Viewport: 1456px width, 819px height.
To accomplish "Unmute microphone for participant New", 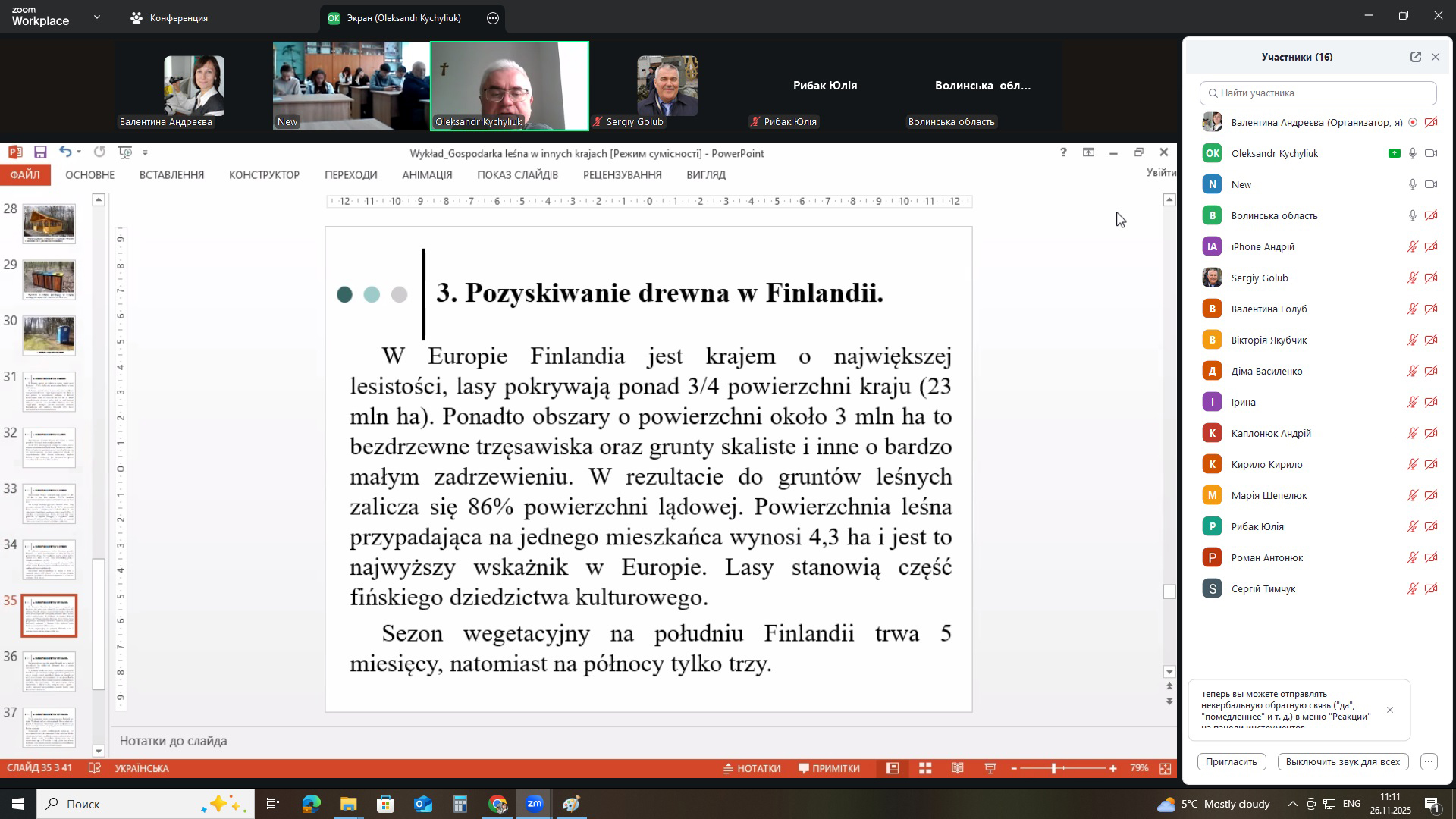I will point(1412,184).
